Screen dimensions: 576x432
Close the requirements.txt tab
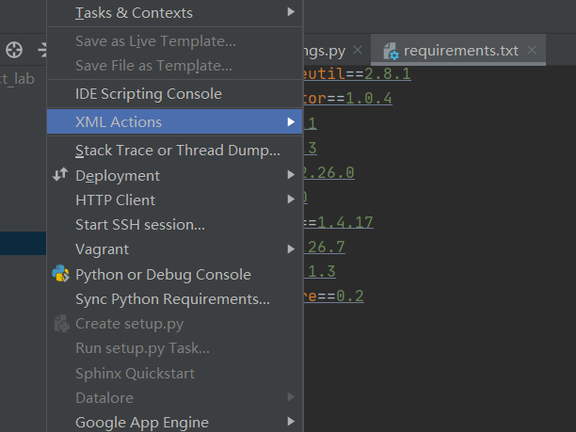pos(532,50)
